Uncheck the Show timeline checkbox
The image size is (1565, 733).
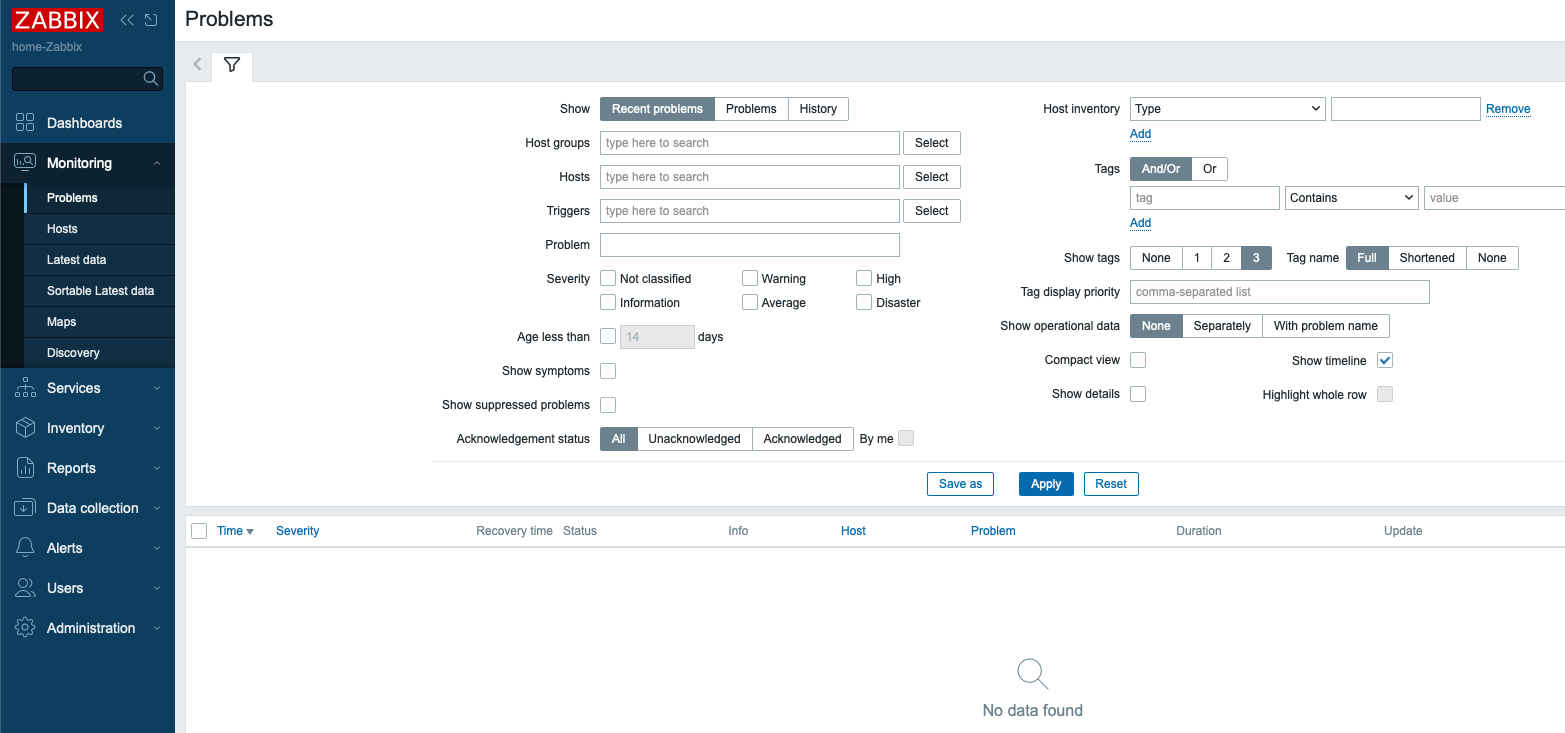click(1385, 360)
